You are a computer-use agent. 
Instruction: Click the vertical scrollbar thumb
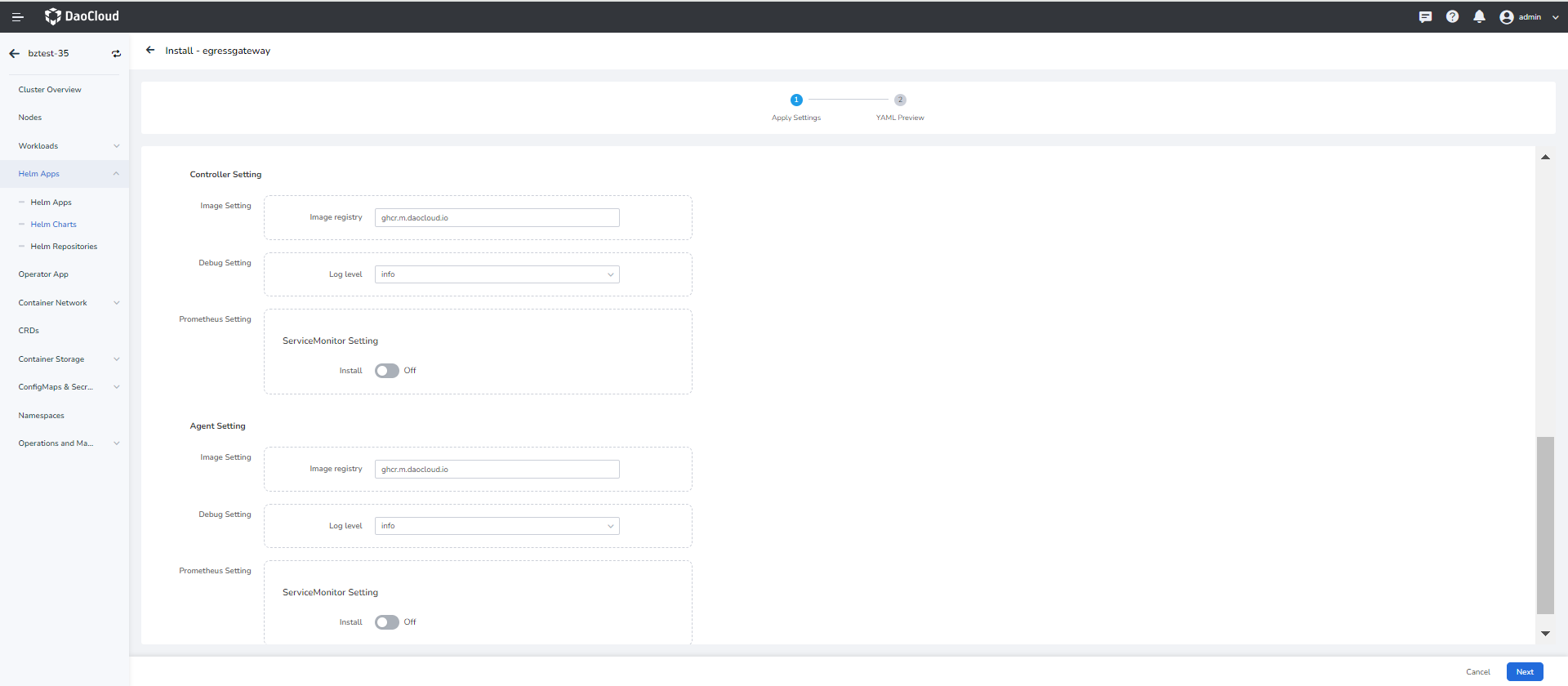click(x=1545, y=525)
